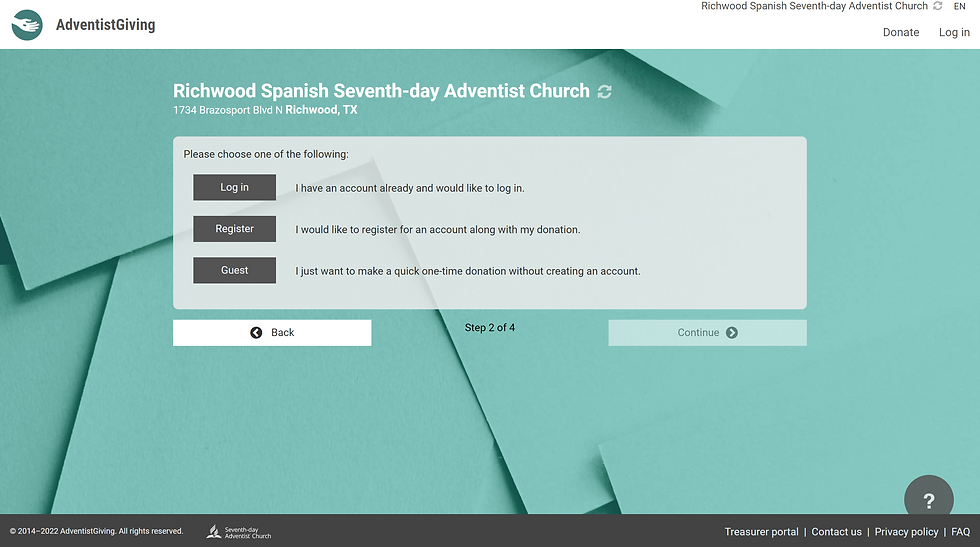View the Privacy policy link
980x547 pixels.
click(x=906, y=532)
